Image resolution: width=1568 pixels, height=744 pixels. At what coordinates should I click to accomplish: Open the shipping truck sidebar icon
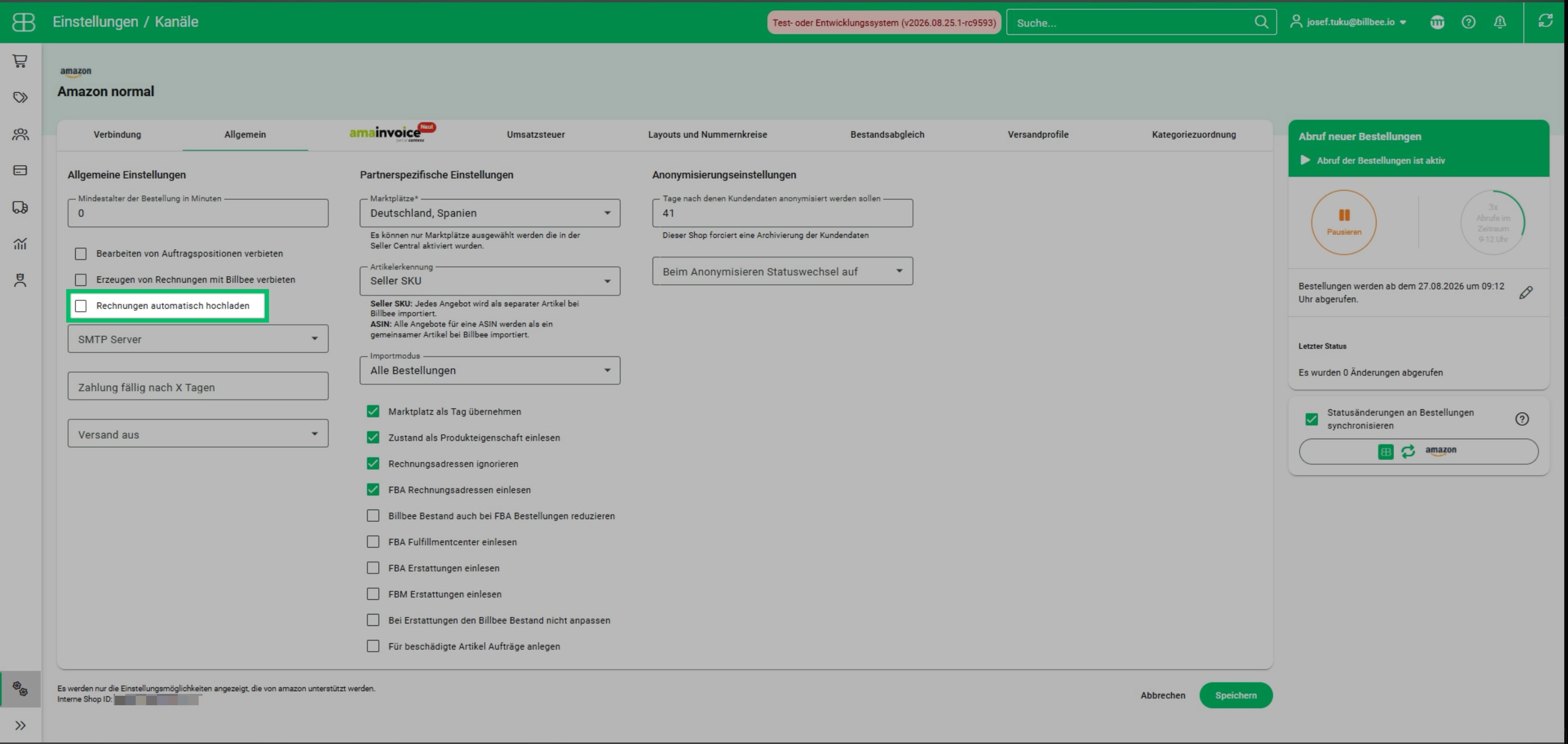point(20,207)
